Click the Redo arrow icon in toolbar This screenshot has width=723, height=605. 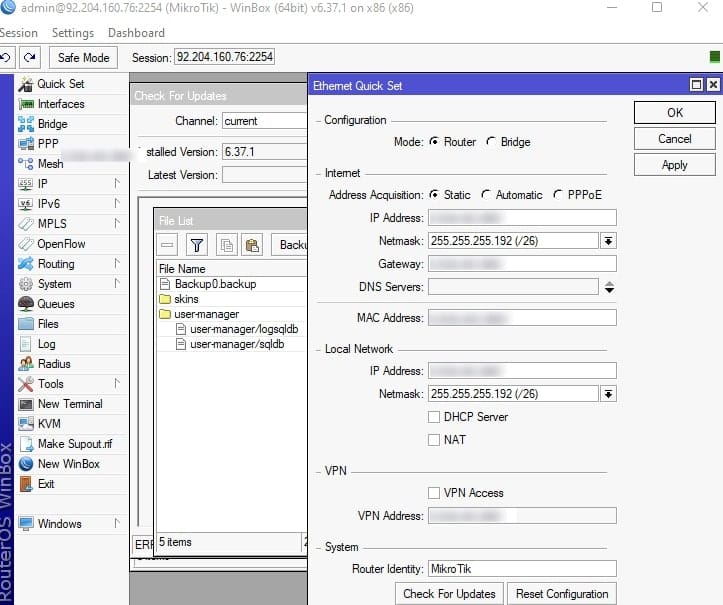click(30, 58)
